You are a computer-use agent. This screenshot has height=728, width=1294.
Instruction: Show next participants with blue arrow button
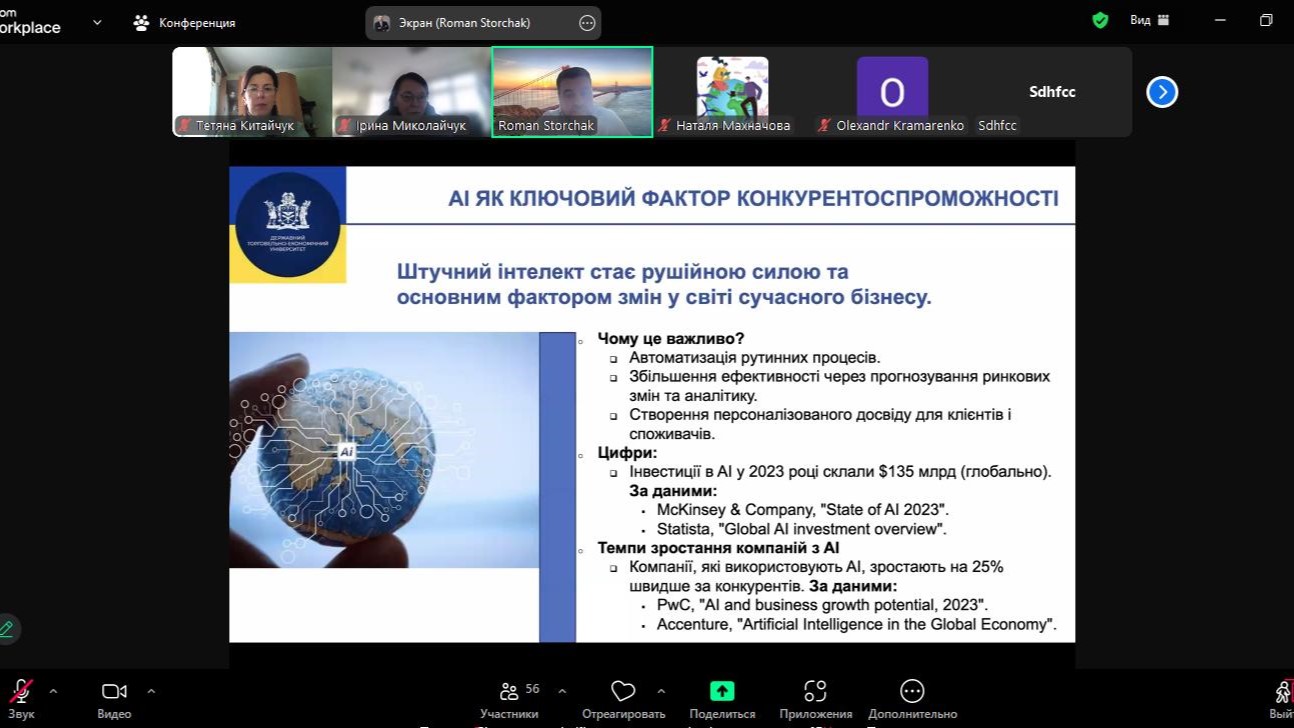pos(1161,92)
